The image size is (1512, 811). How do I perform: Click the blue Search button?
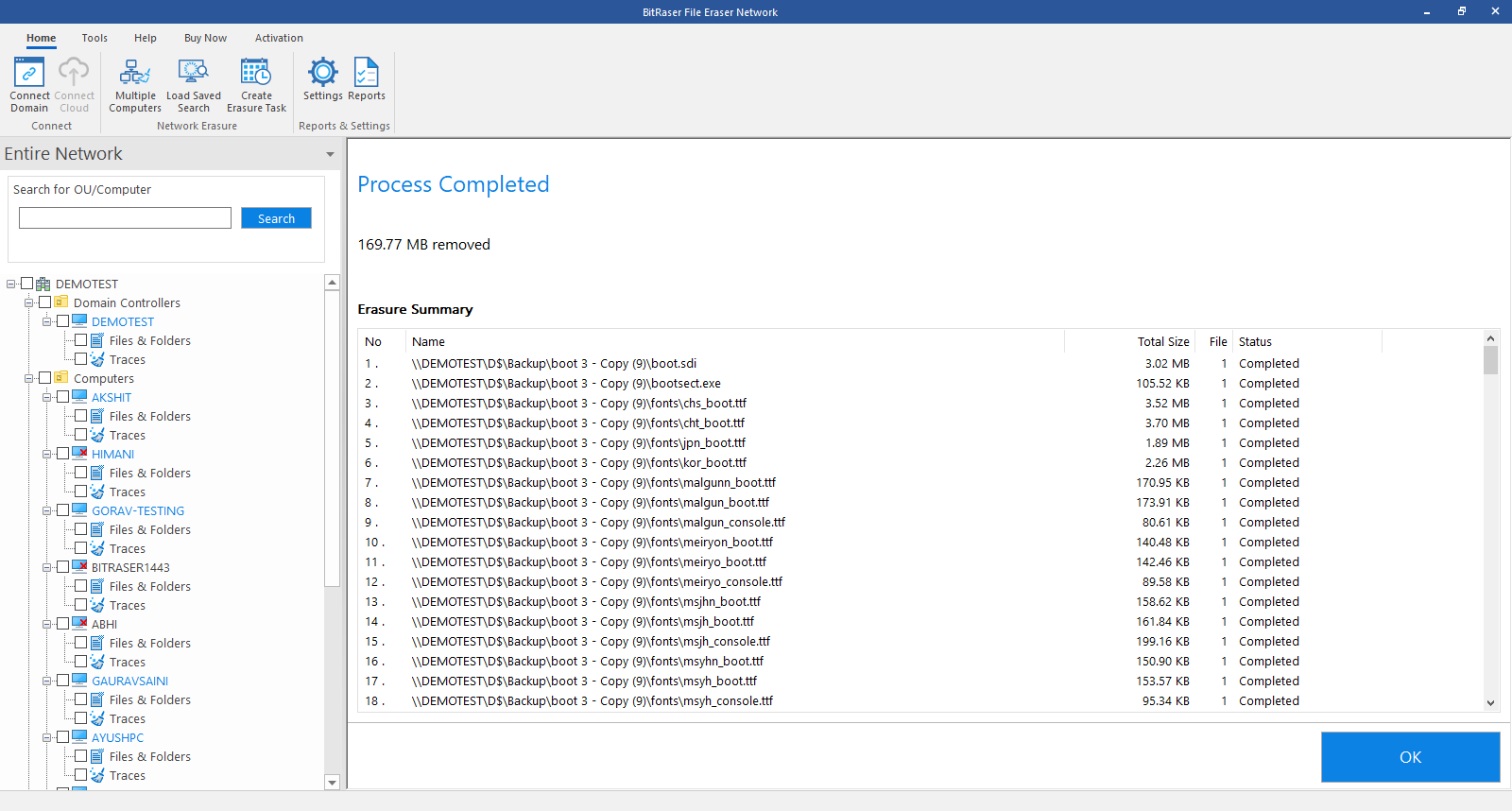tap(276, 218)
